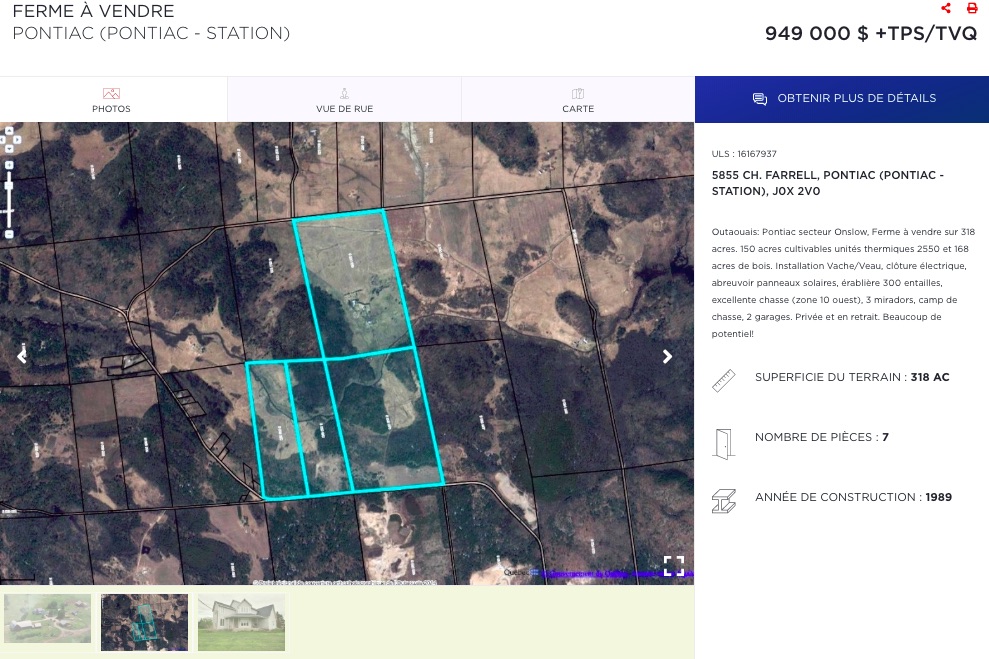Click the blue map attribution link
989x659 pixels.
615,573
